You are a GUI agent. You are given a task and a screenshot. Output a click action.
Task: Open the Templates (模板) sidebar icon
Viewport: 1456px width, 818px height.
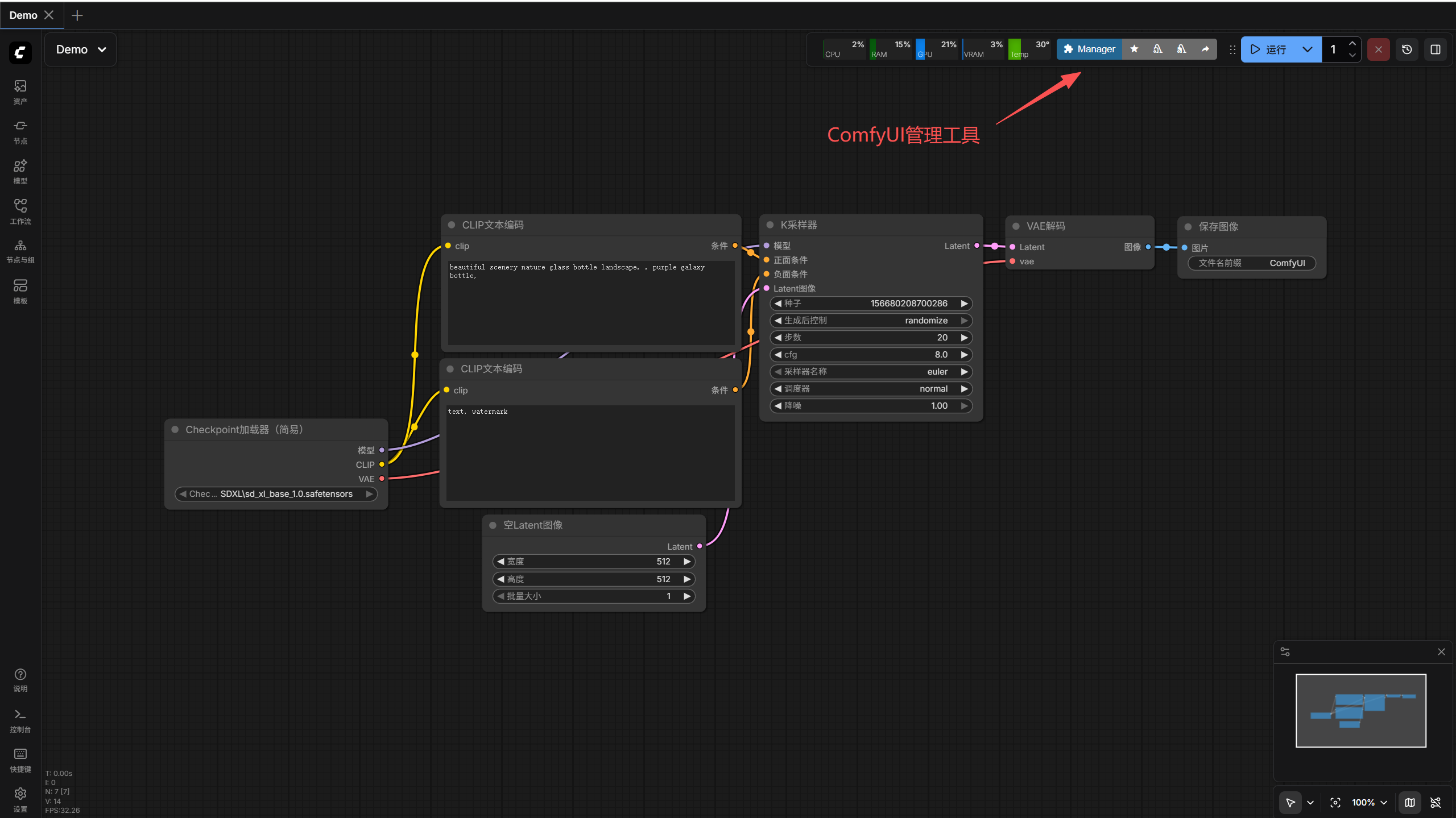[x=20, y=290]
